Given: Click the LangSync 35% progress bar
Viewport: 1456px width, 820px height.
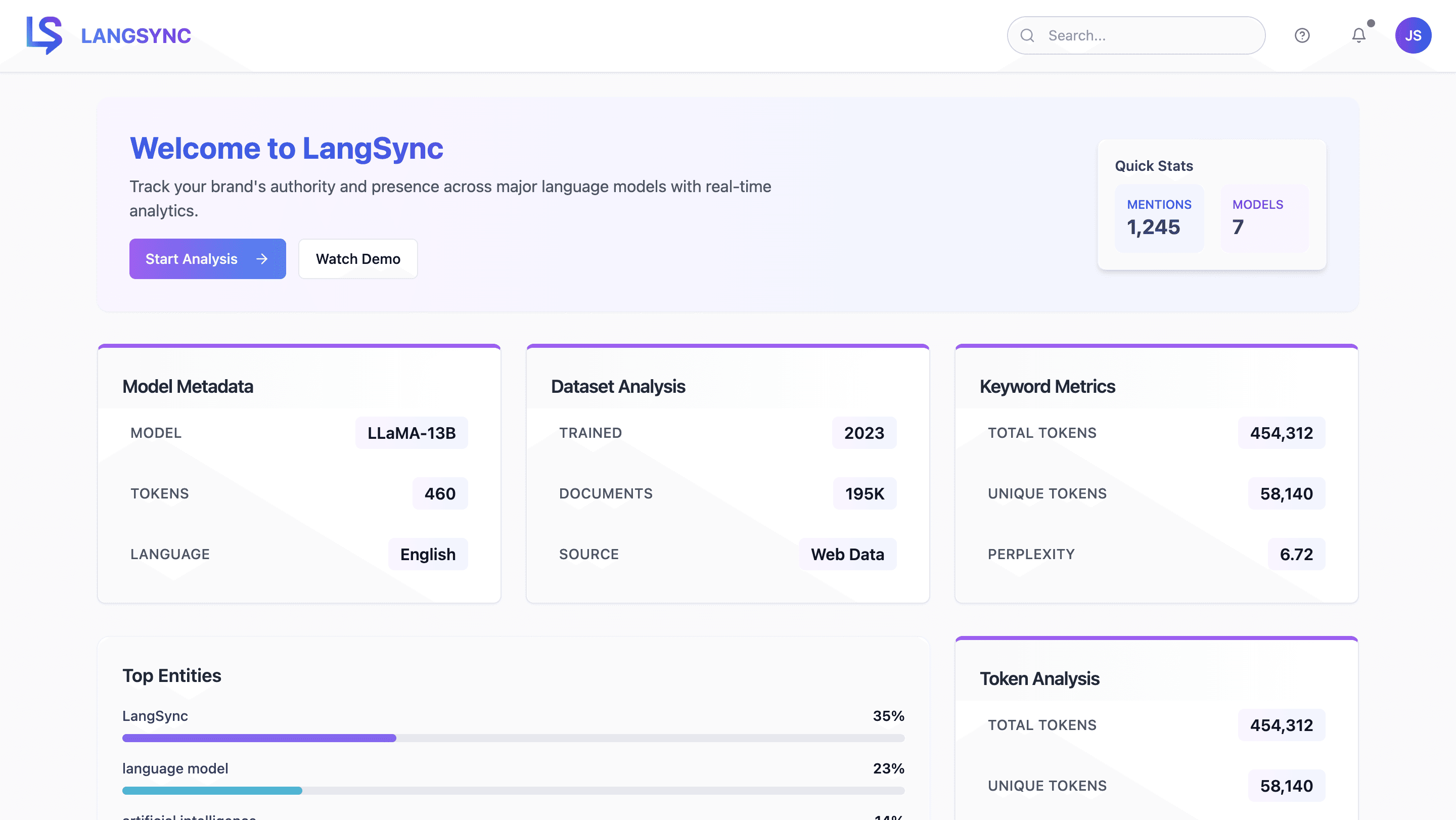Looking at the screenshot, I should [513, 738].
